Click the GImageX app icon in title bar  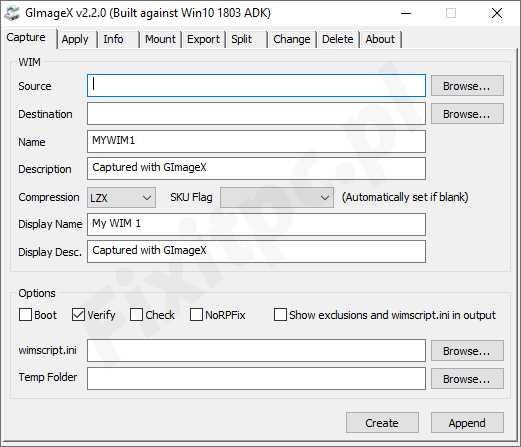[x=12, y=13]
